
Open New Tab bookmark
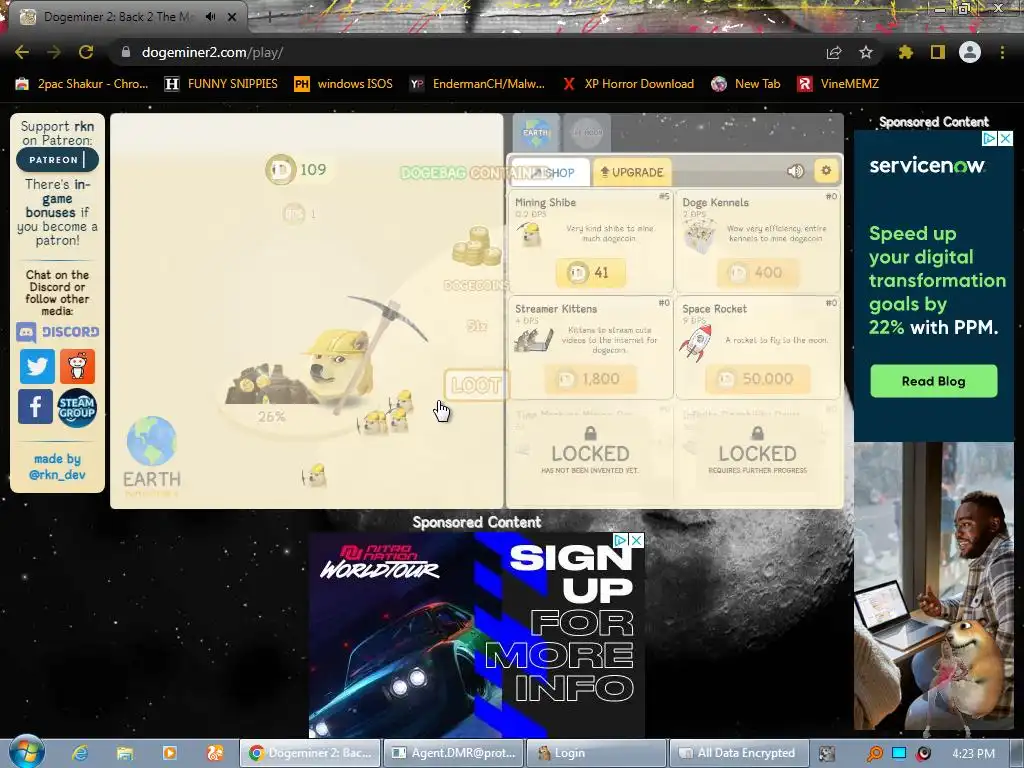(x=746, y=84)
